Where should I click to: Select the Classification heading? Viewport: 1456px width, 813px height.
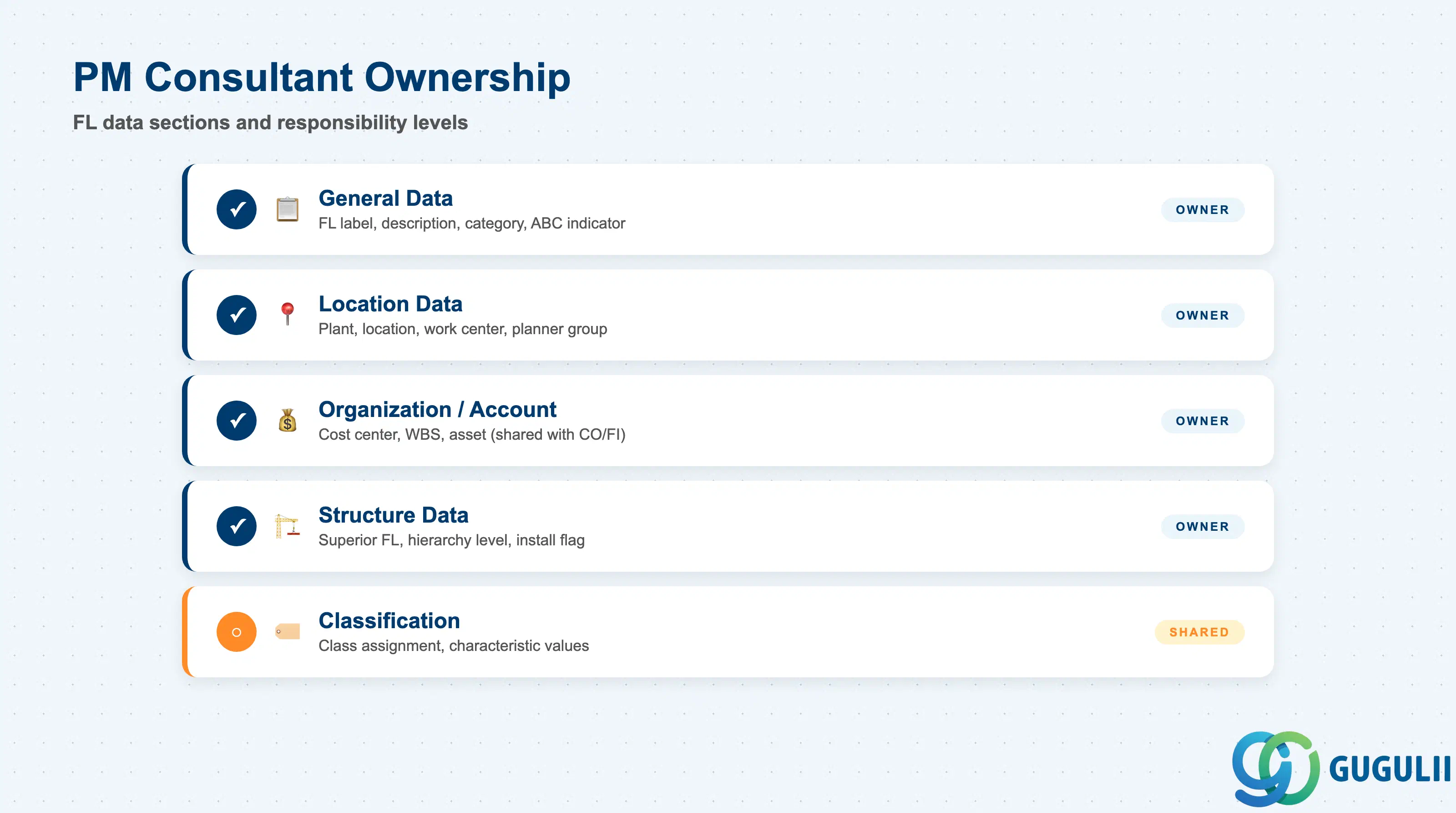389,621
